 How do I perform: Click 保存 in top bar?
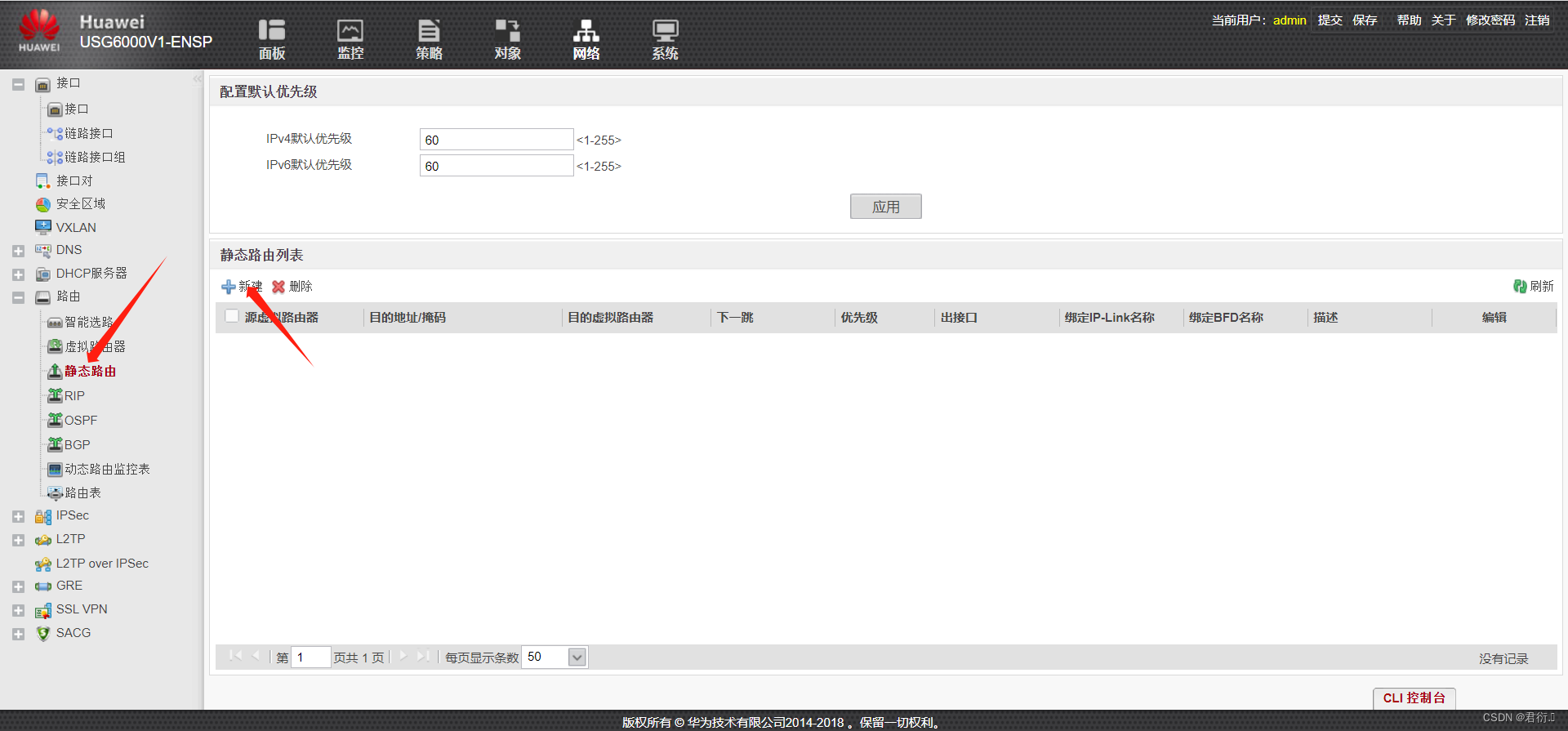tap(1365, 20)
